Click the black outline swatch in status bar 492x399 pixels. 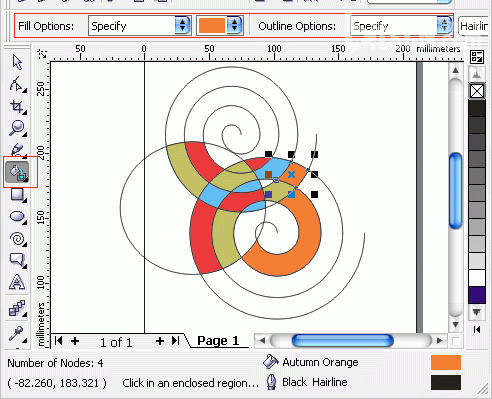coord(446,382)
